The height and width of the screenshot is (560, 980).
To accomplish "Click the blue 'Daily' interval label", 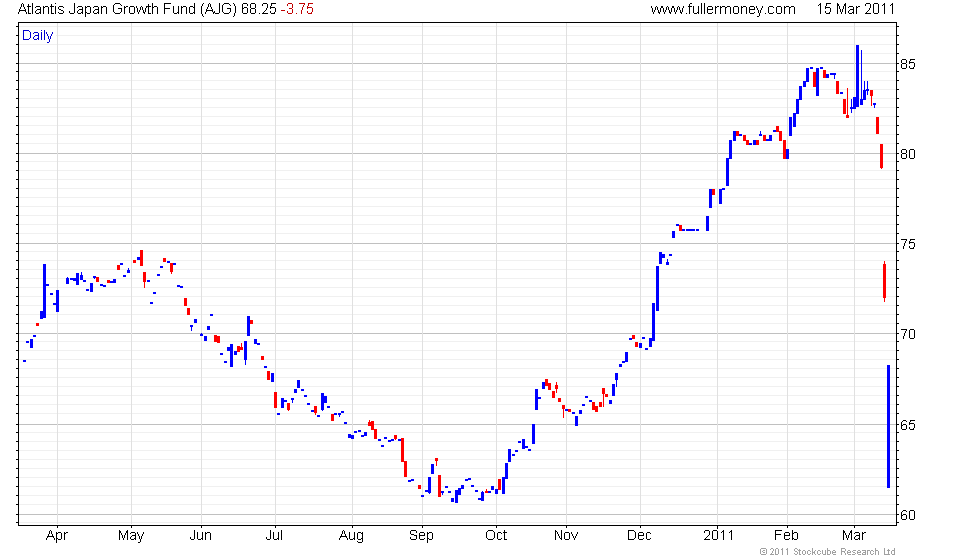I will (38, 36).
